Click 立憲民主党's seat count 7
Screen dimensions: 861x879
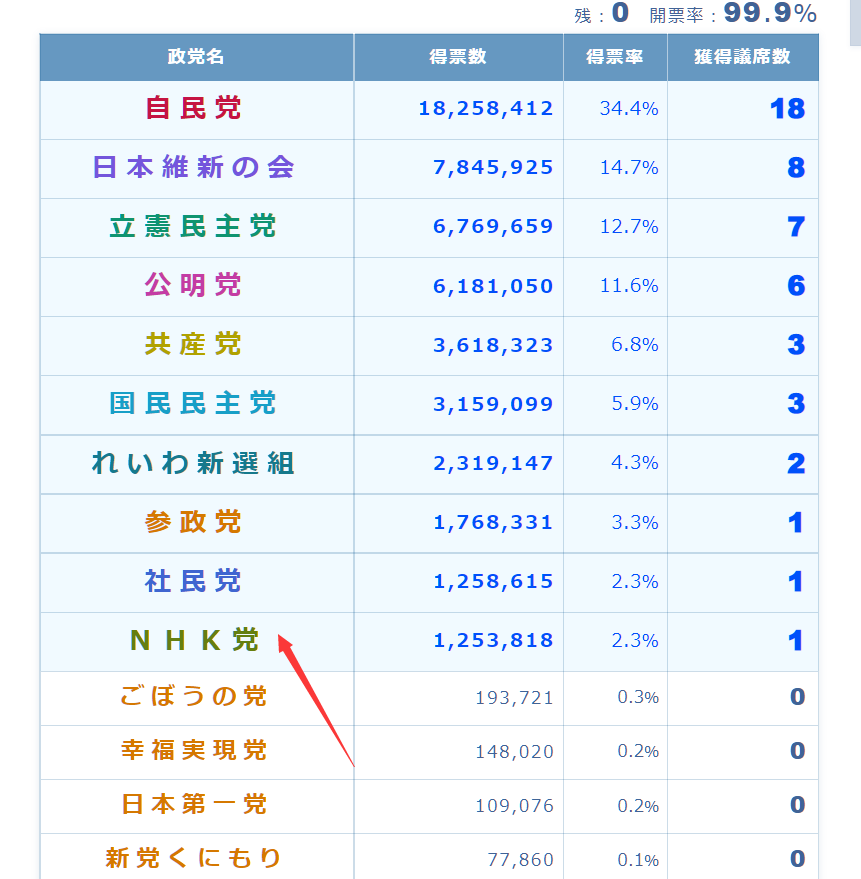pyautogui.click(x=796, y=227)
